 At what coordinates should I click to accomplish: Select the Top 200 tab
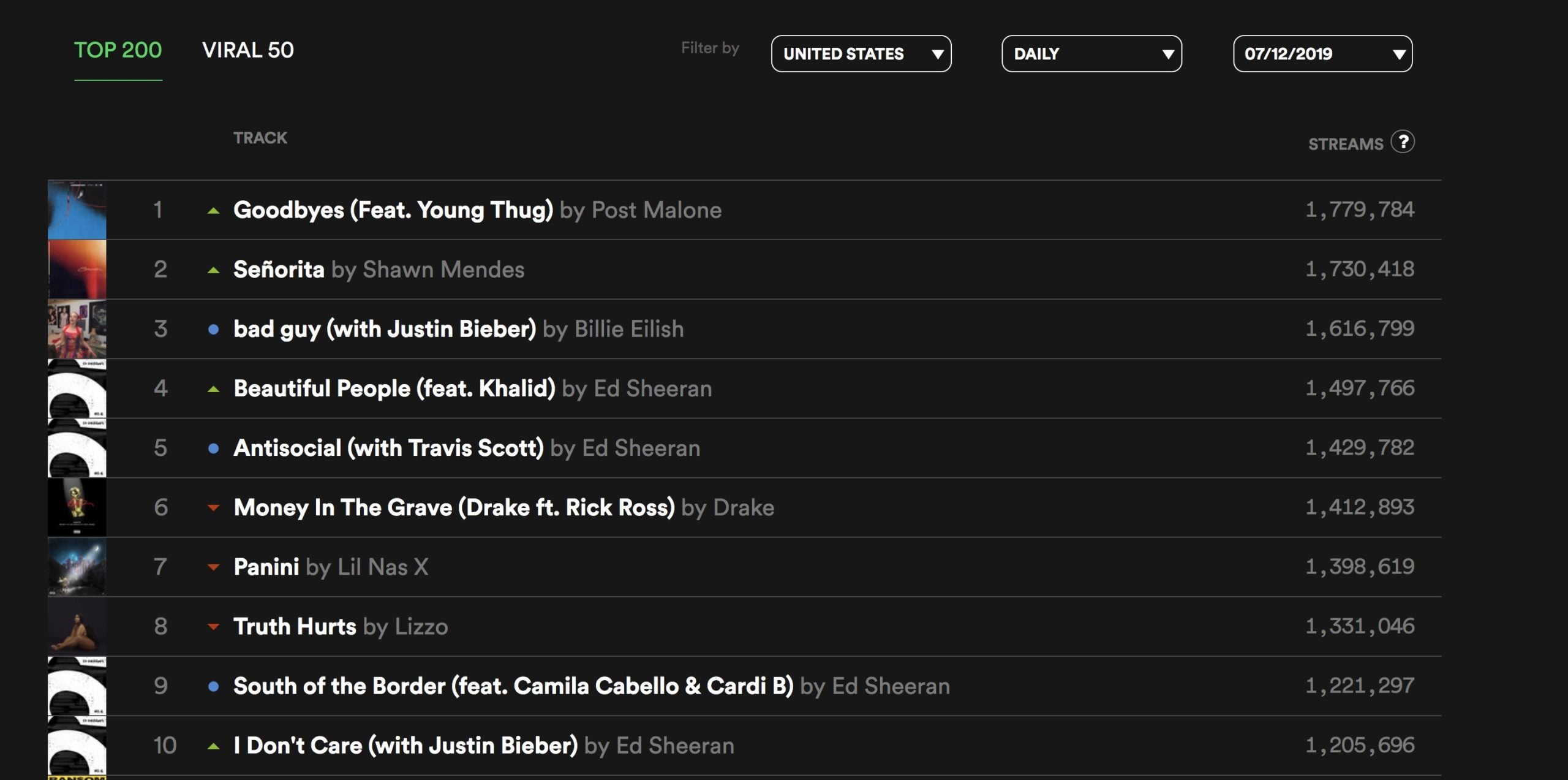118,50
